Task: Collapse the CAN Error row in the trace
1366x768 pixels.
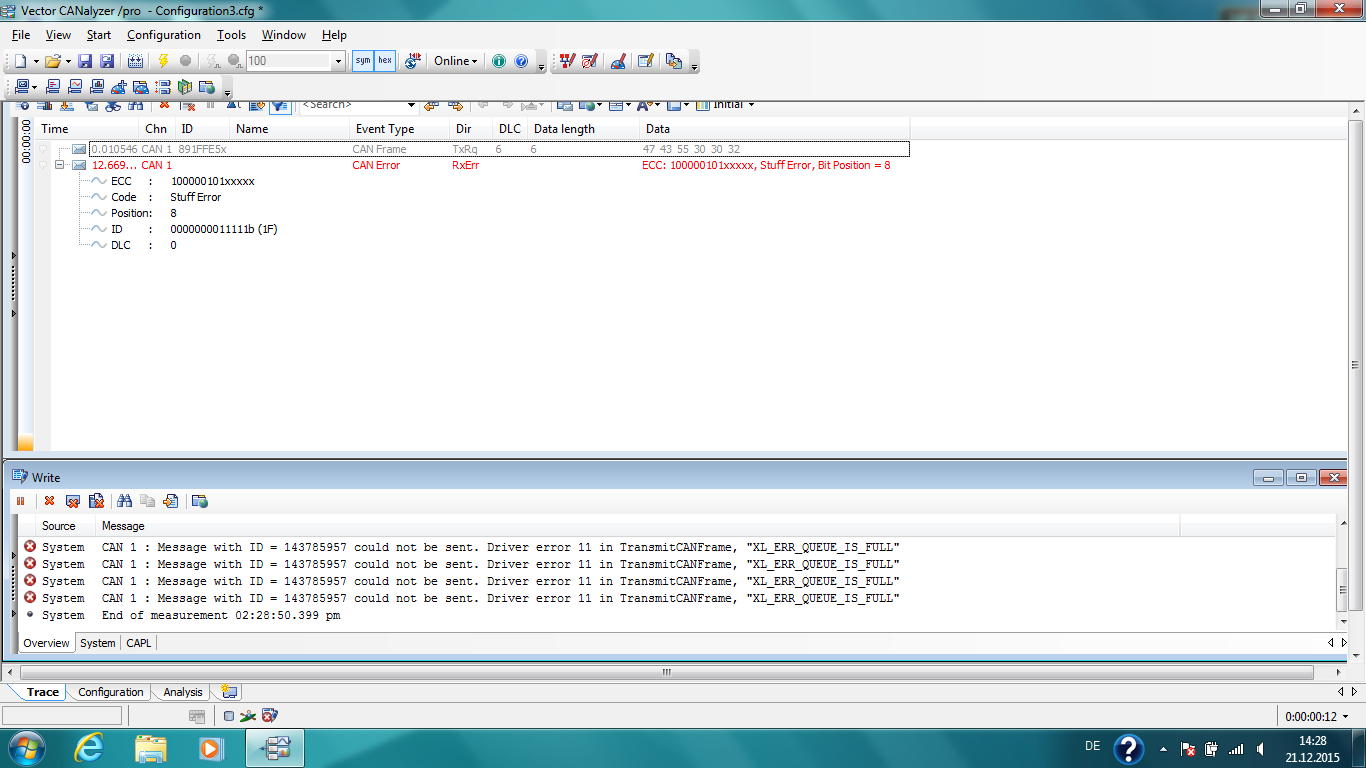Action: (61, 165)
